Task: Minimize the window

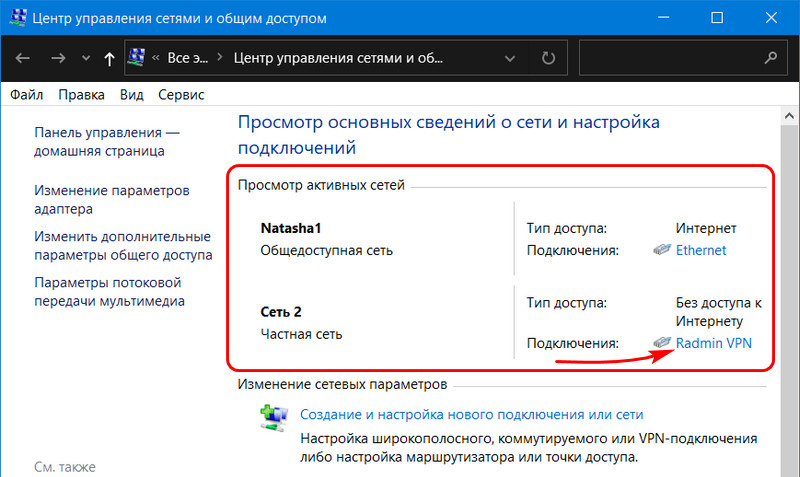Action: point(663,17)
